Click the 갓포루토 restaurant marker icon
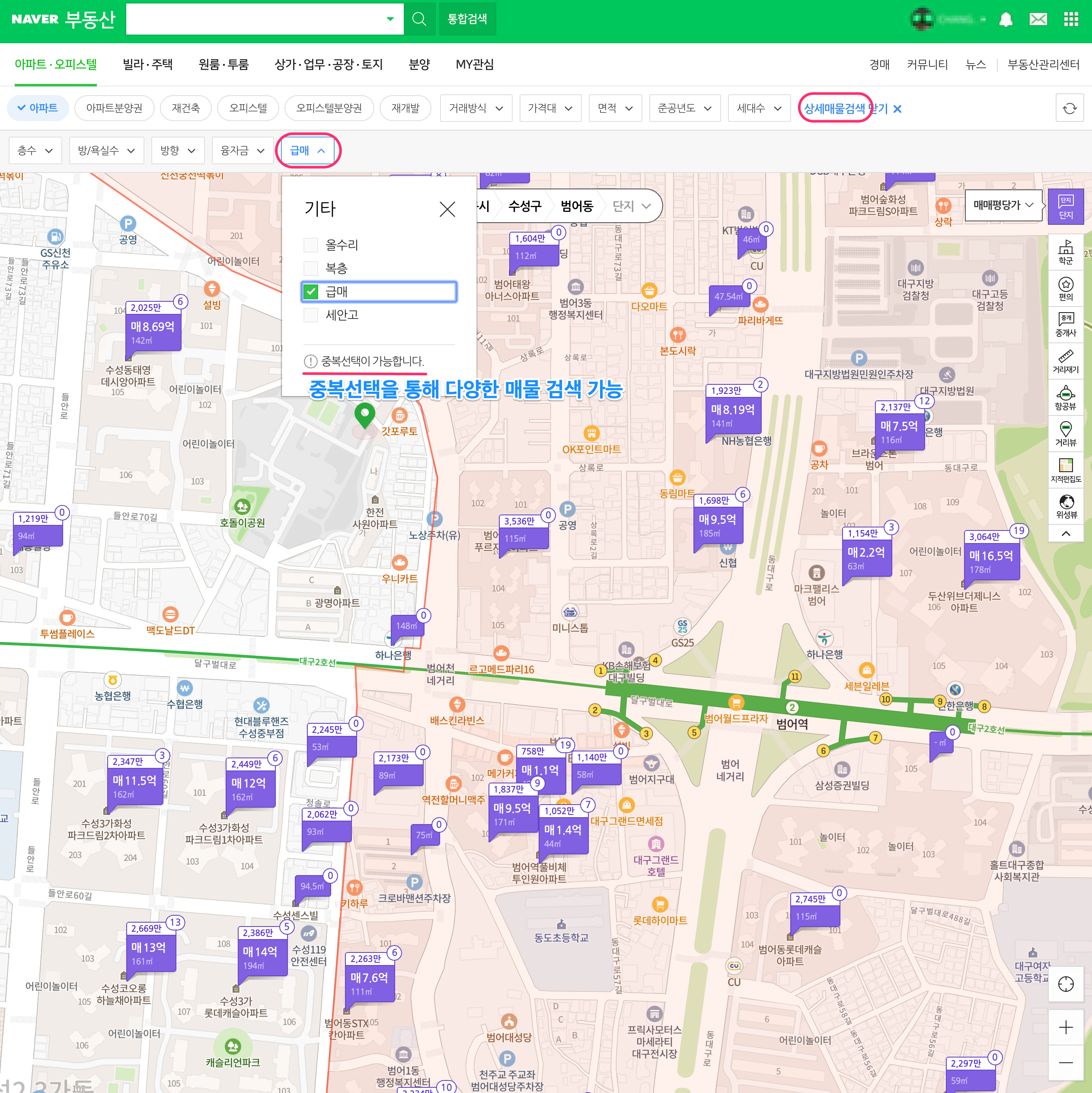The image size is (1092, 1093). (x=399, y=416)
